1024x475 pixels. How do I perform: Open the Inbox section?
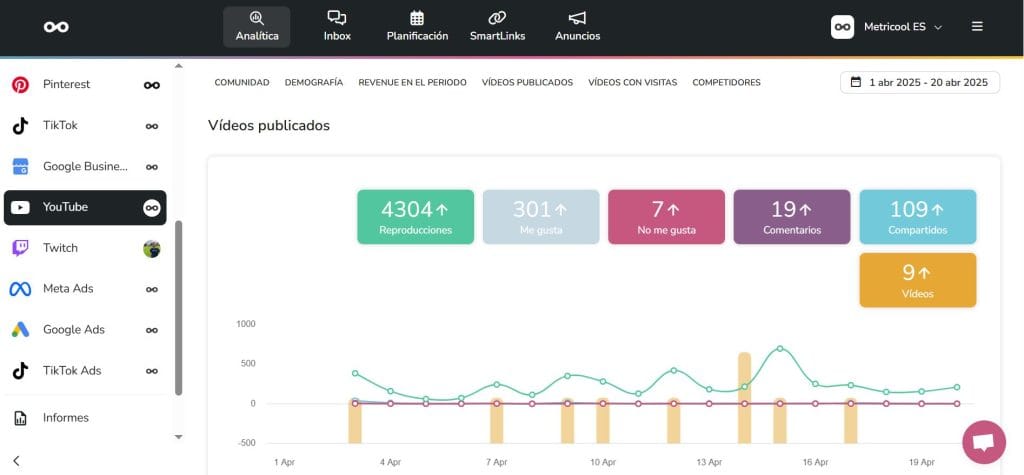(x=337, y=26)
